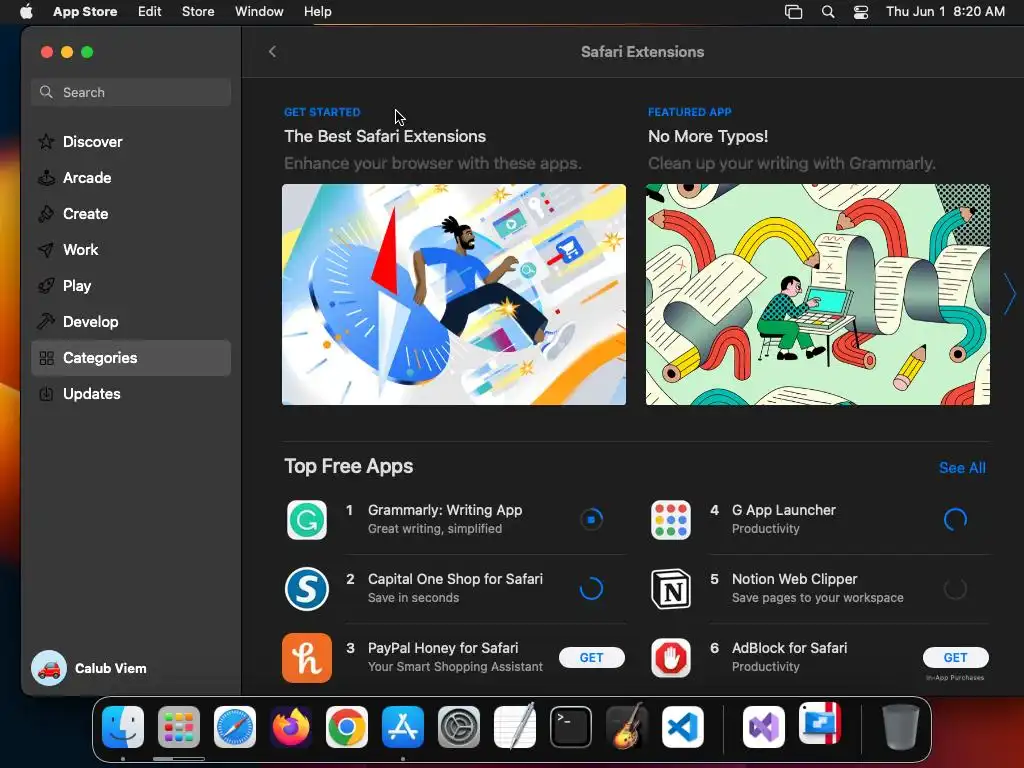Get PayPal Honey for Safari
This screenshot has width=1024, height=768.
pos(592,658)
